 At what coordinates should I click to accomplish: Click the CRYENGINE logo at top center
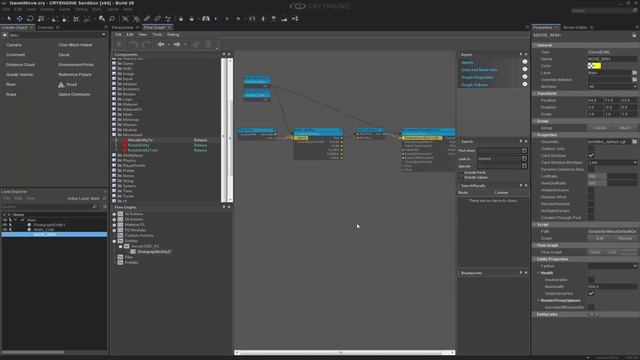(320, 6)
